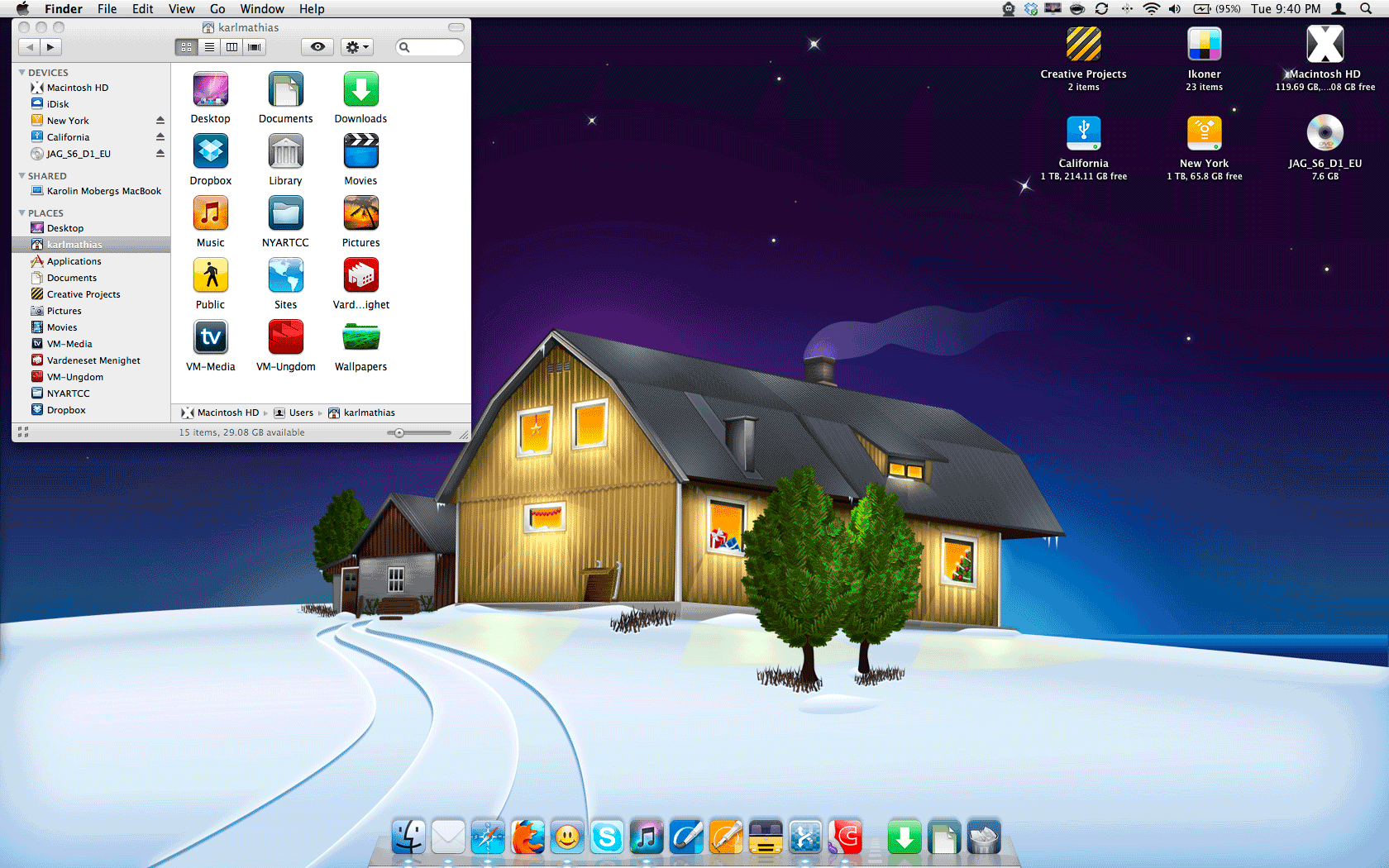Viewport: 1389px width, 868px height.
Task: Click the Quick Look eye button
Action: tap(317, 47)
